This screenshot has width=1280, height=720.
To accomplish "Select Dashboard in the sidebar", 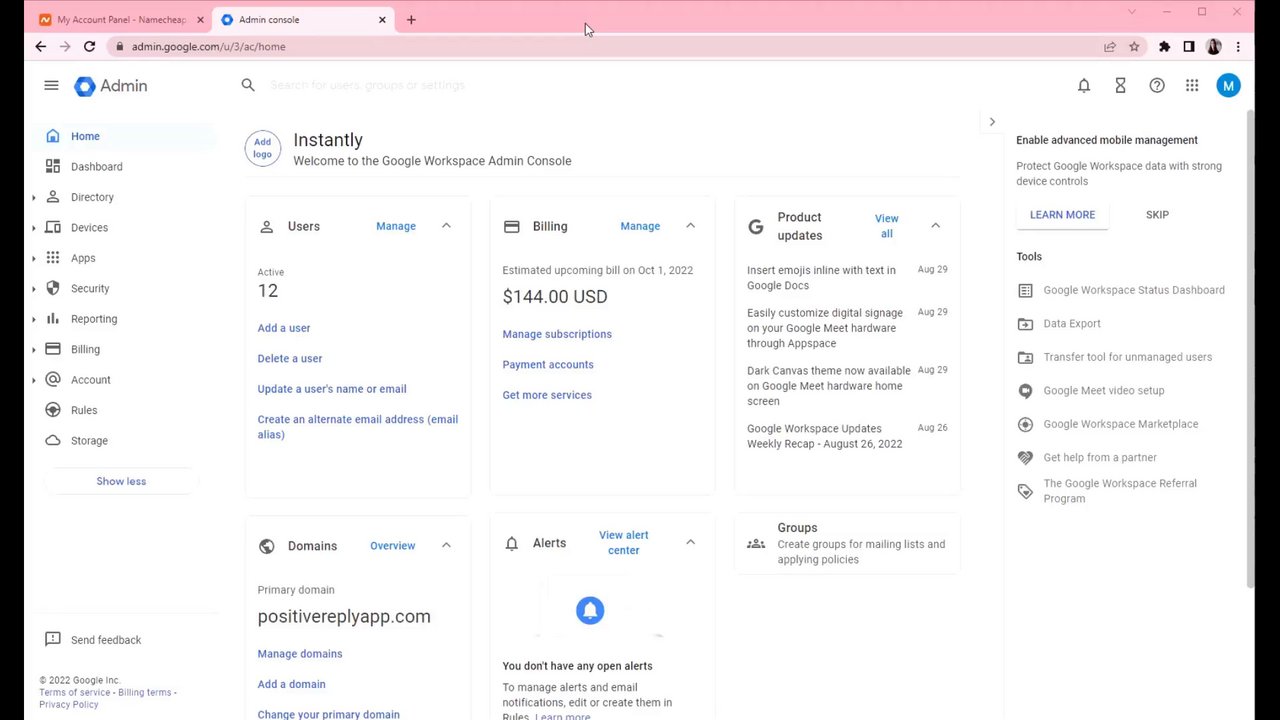I will pos(96,167).
